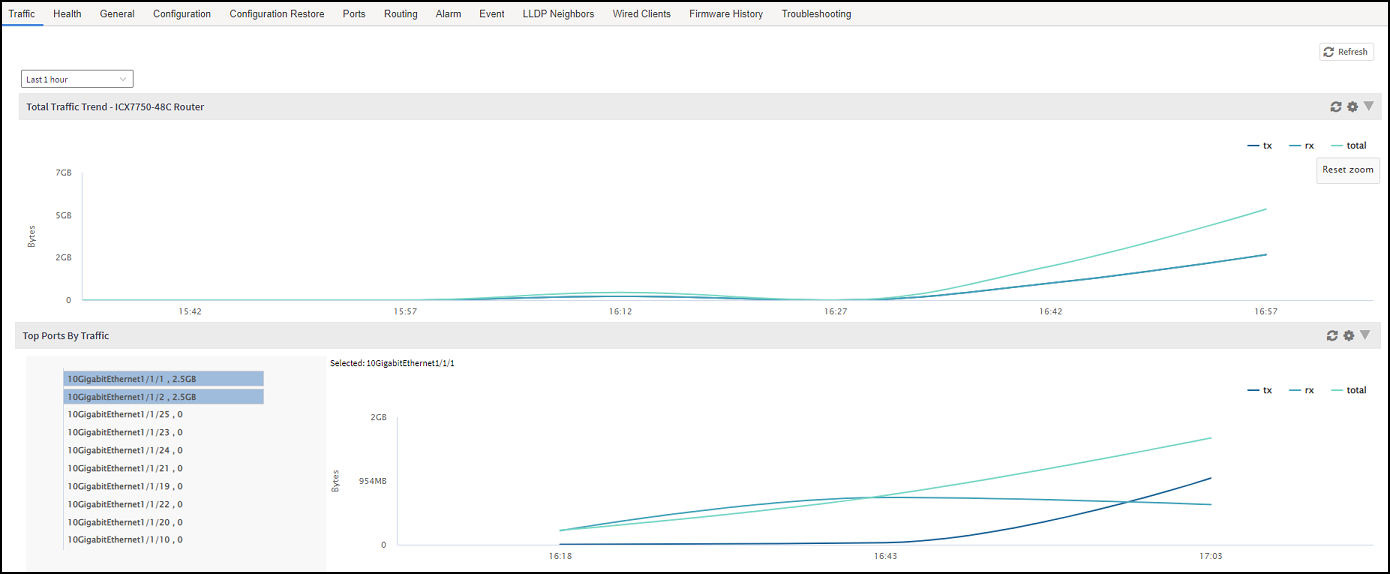This screenshot has height=574, width=1390.
Task: Click the 16:43 label on port chart
Action: [x=885, y=556]
